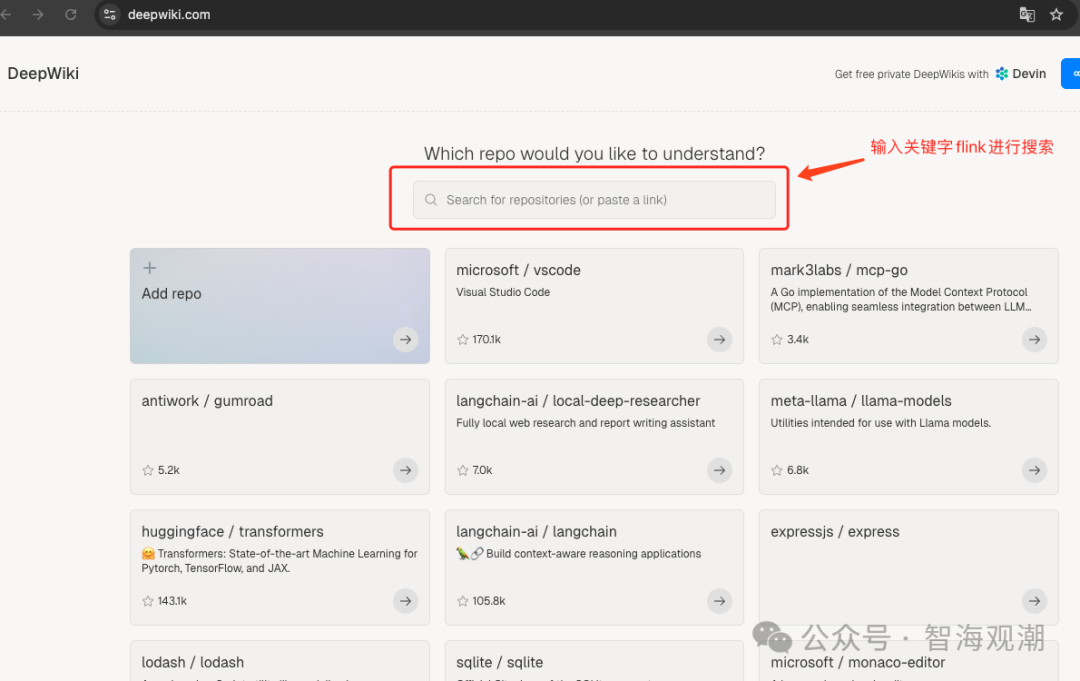Open huggingface / transformers card title
This screenshot has height=681, width=1080.
click(232, 532)
